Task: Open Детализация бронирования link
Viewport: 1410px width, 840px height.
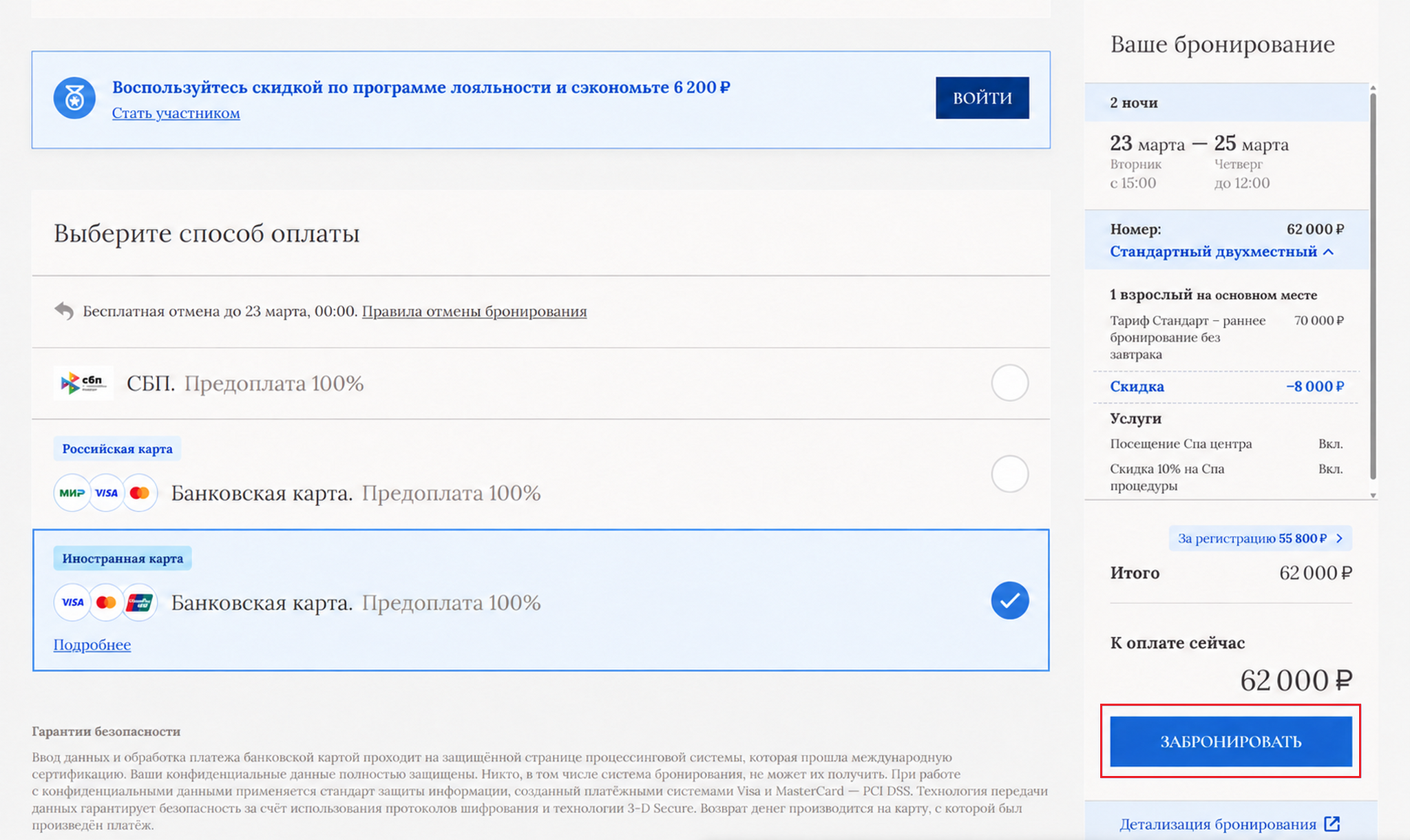Action: click(1218, 824)
